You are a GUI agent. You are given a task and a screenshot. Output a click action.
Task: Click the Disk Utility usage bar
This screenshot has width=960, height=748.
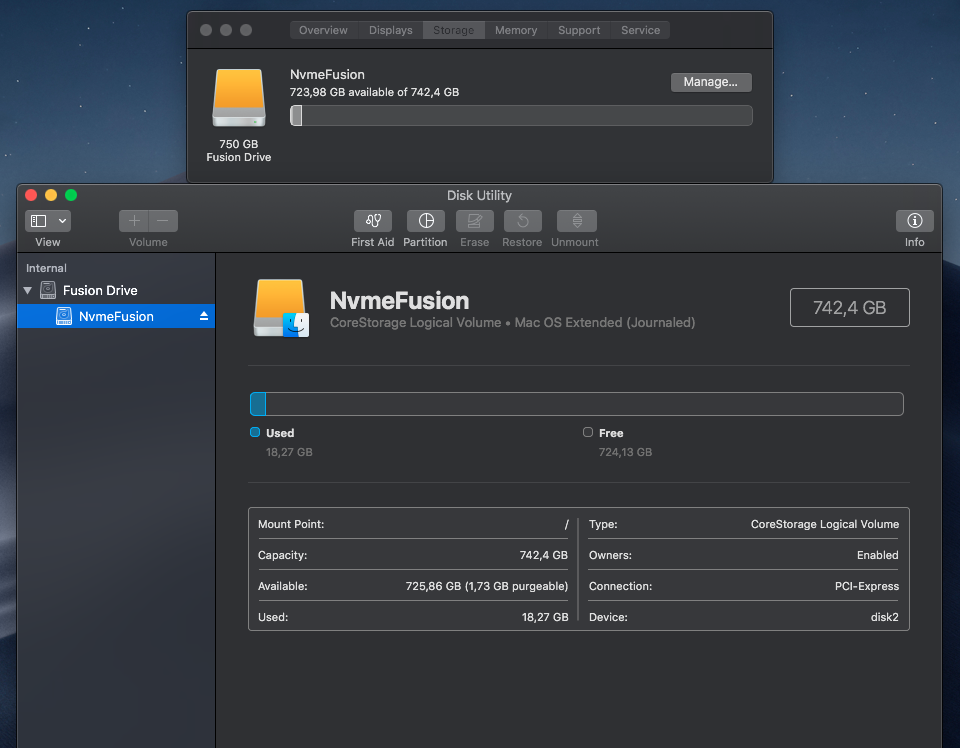(x=577, y=404)
